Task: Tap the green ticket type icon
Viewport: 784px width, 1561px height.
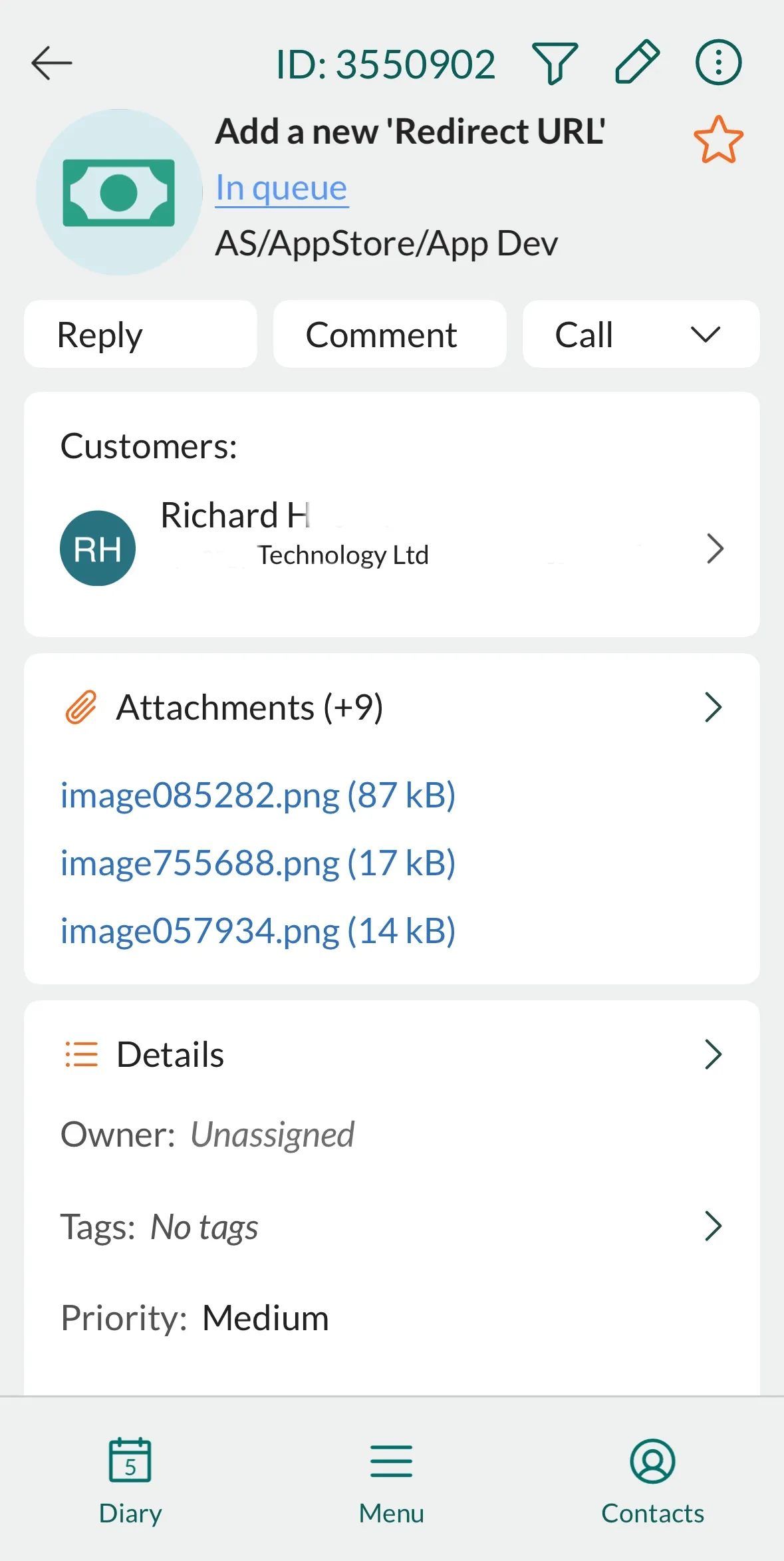Action: pyautogui.click(x=119, y=193)
